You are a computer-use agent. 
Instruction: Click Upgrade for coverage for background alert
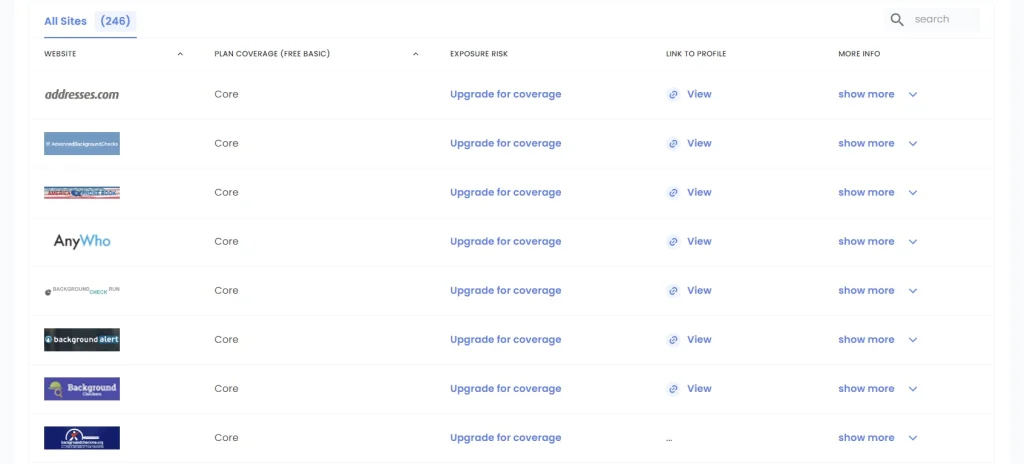pos(505,340)
